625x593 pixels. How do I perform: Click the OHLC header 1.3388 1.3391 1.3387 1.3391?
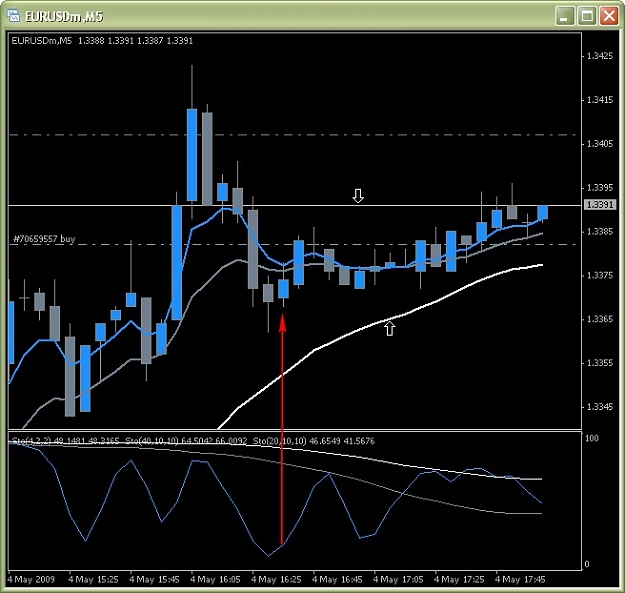(x=135, y=41)
